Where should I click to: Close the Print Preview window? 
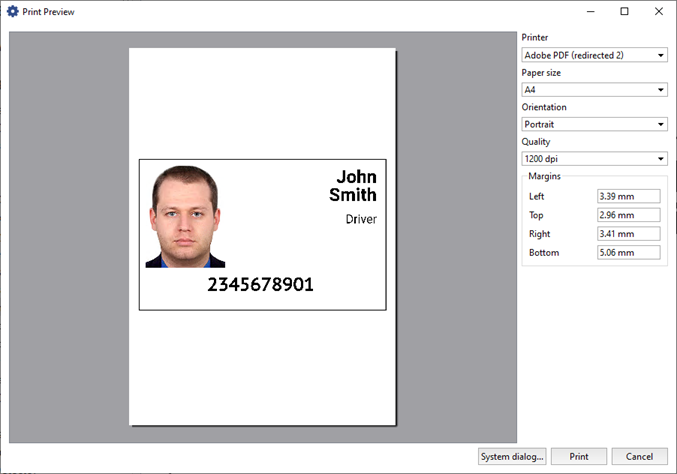[x=658, y=11]
